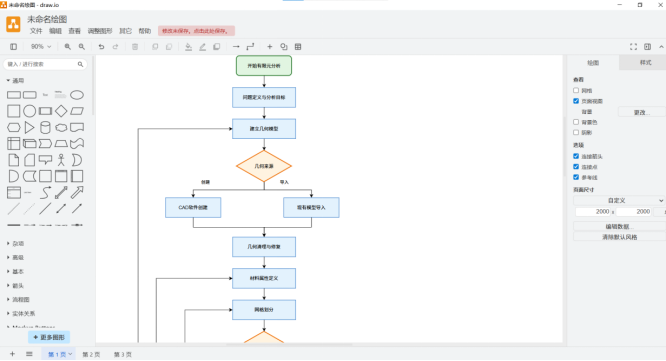Toggle fullscreen mode icon

(633, 47)
